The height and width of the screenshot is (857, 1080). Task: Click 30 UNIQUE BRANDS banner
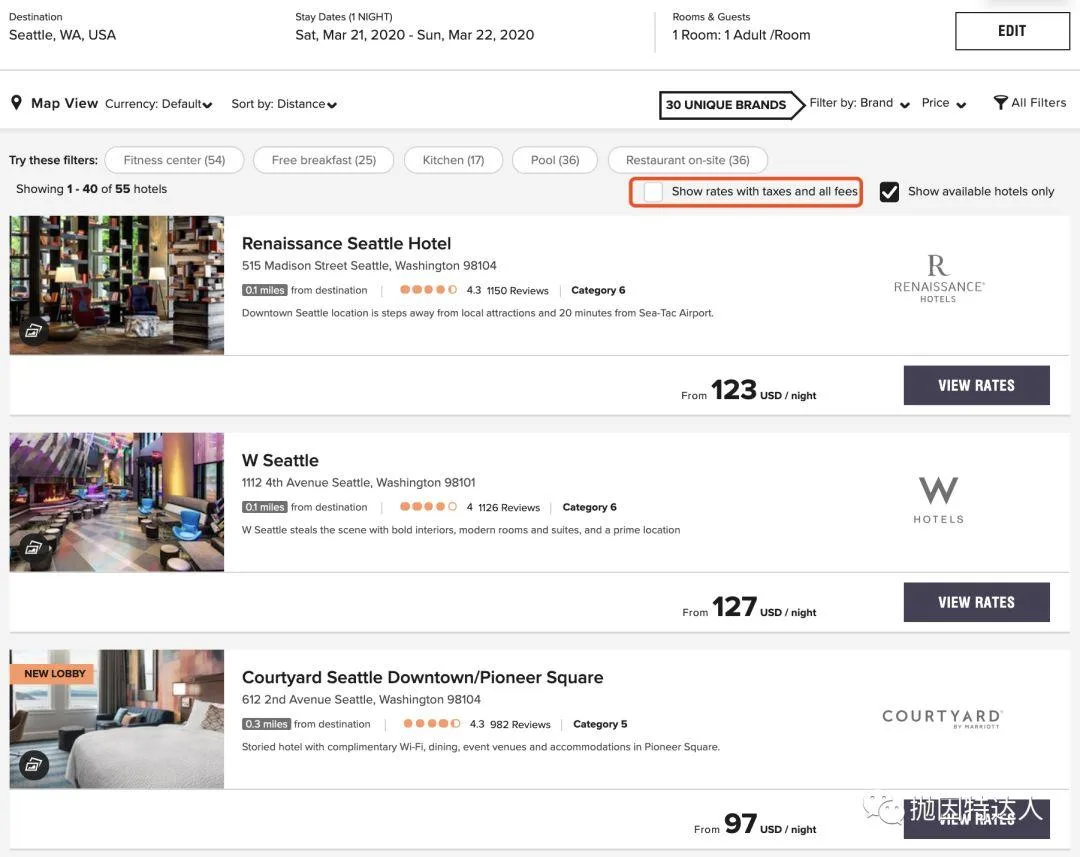point(731,105)
